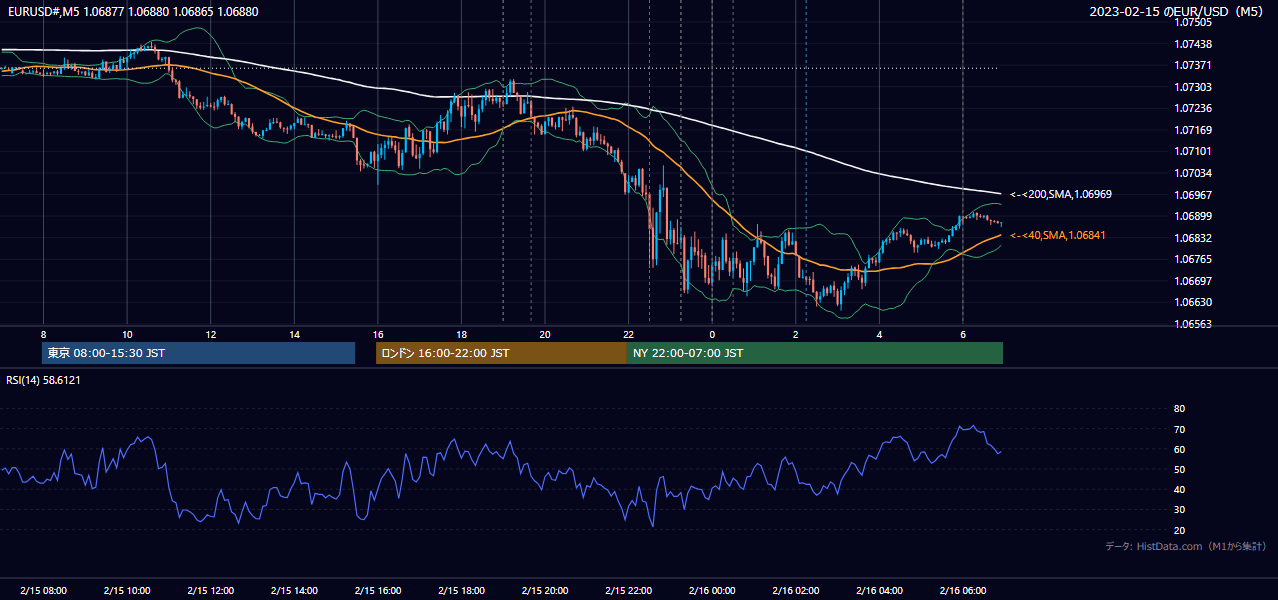The width and height of the screenshot is (1278, 600).
Task: Click price axis value 1.07438
Action: (1193, 44)
